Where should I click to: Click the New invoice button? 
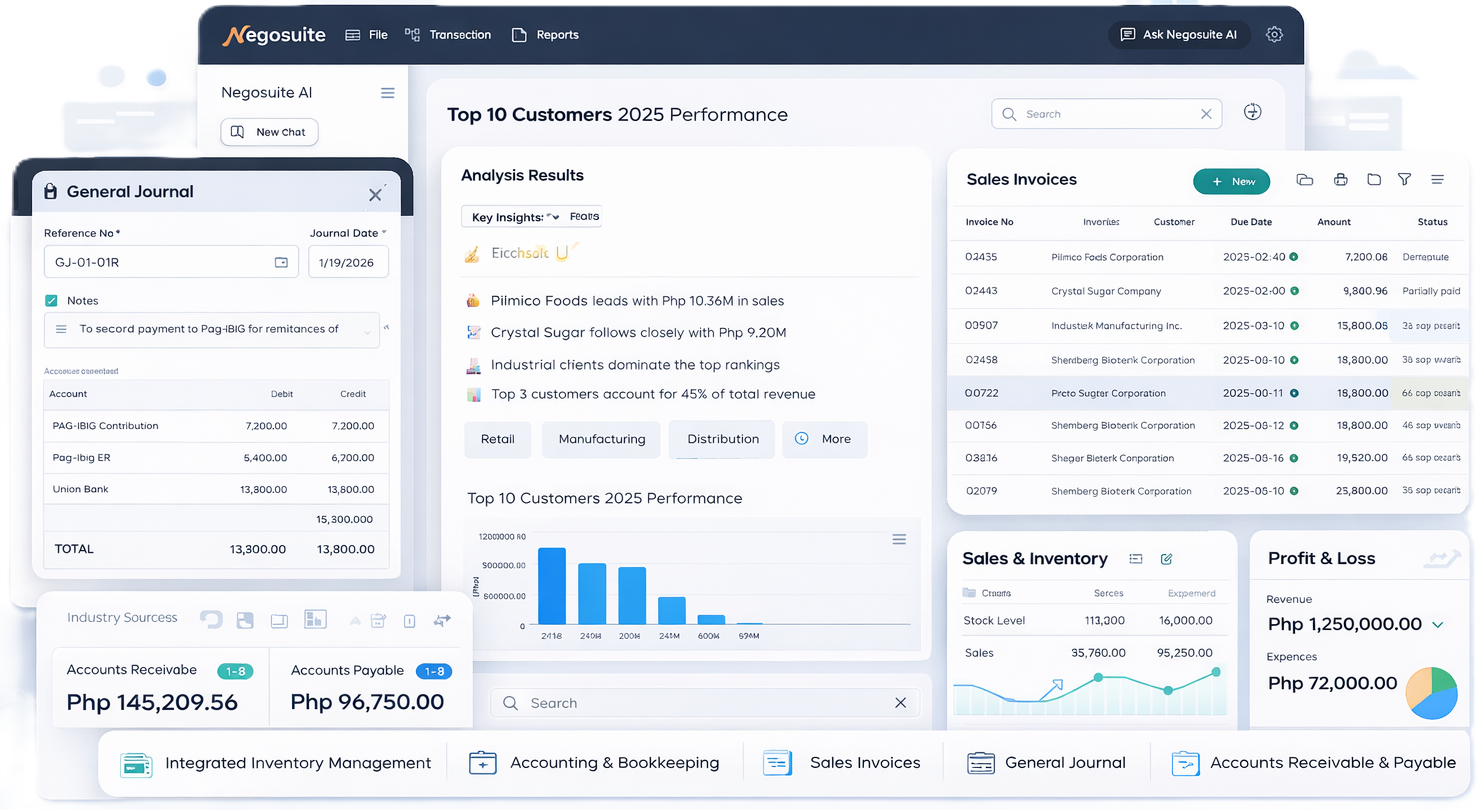(x=1231, y=181)
